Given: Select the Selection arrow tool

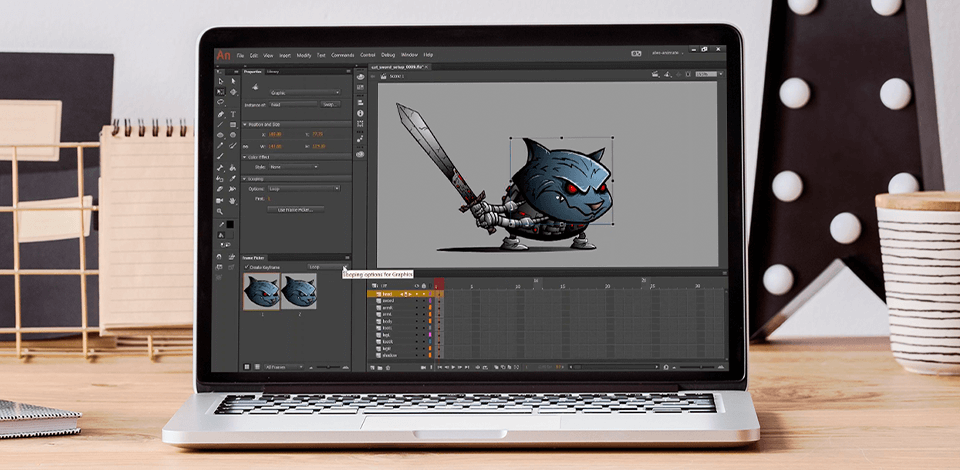Looking at the screenshot, I should pos(220,81).
